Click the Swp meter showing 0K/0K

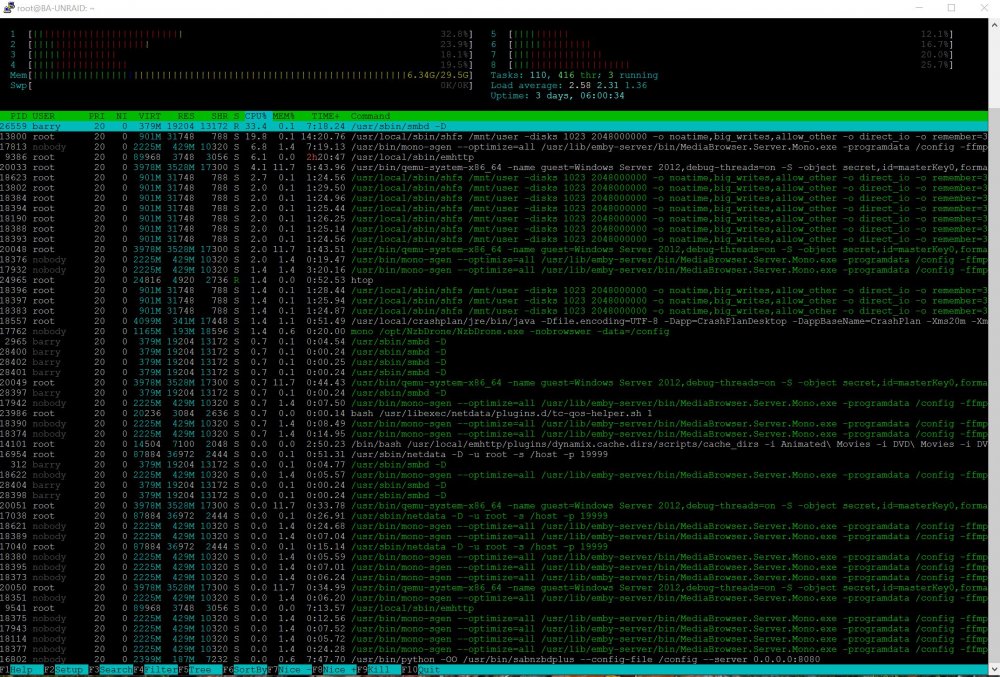coord(241,85)
